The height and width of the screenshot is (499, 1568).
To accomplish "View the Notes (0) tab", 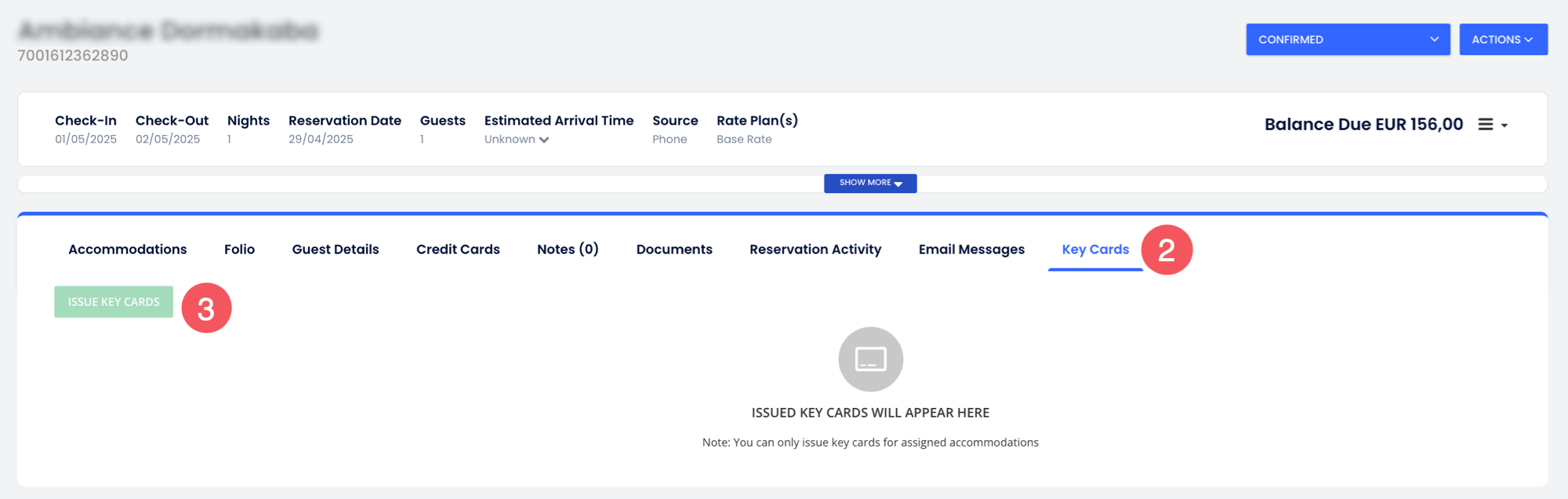I will tap(568, 249).
